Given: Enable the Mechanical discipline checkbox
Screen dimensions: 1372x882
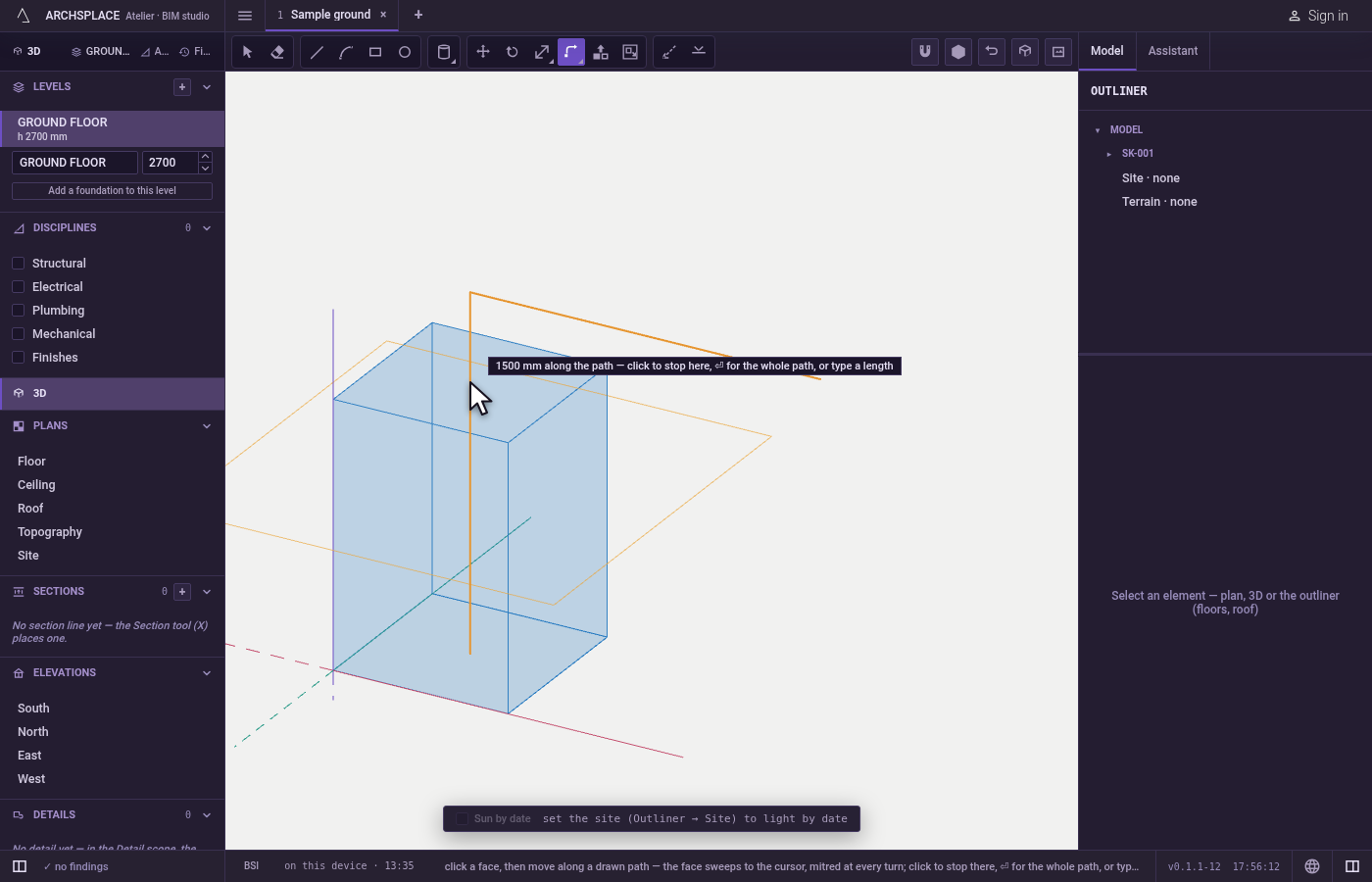Looking at the screenshot, I should (18, 334).
